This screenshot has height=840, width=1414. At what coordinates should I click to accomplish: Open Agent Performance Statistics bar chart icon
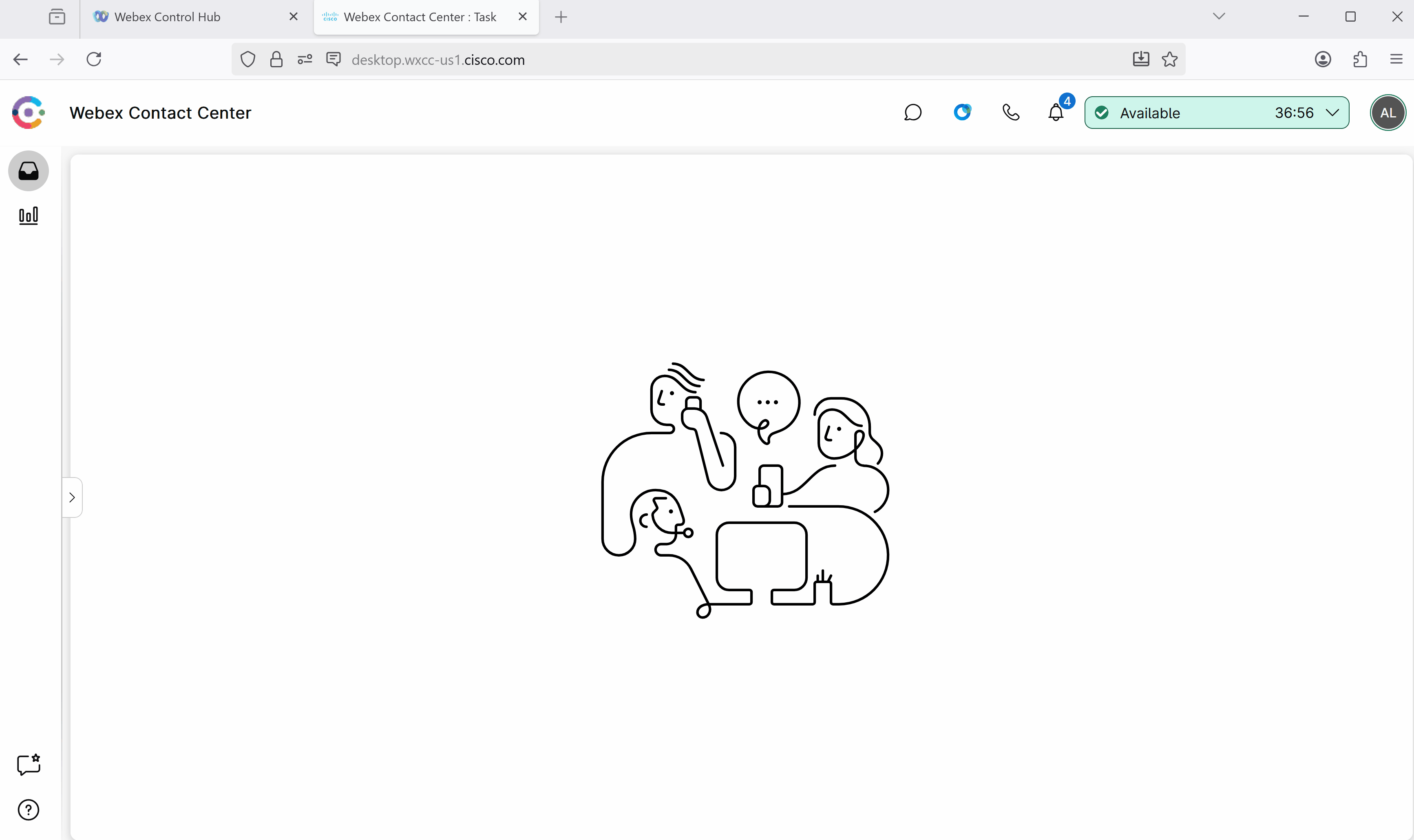click(x=28, y=216)
